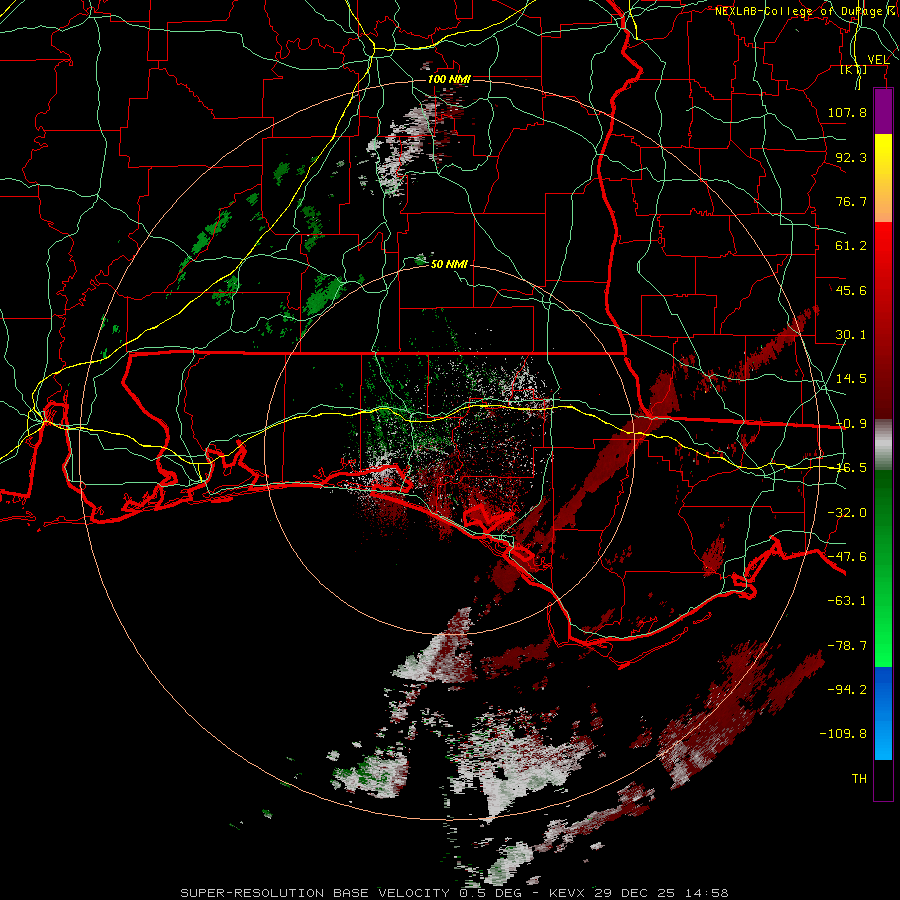Image resolution: width=900 pixels, height=900 pixels.
Task: Click the 30.1 value on velocity scale
Action: (851, 335)
